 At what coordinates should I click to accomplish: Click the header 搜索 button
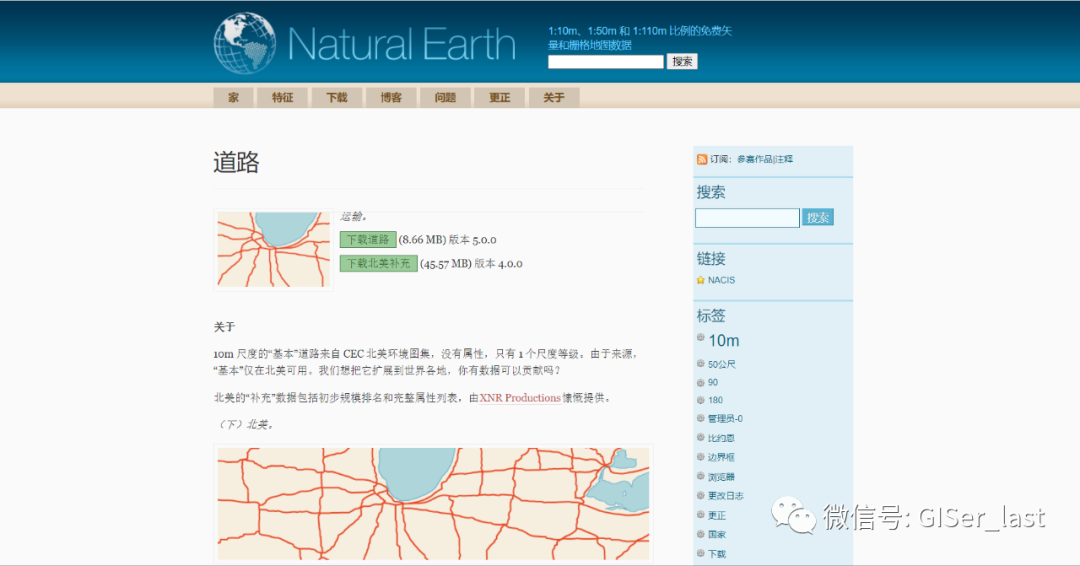682,62
